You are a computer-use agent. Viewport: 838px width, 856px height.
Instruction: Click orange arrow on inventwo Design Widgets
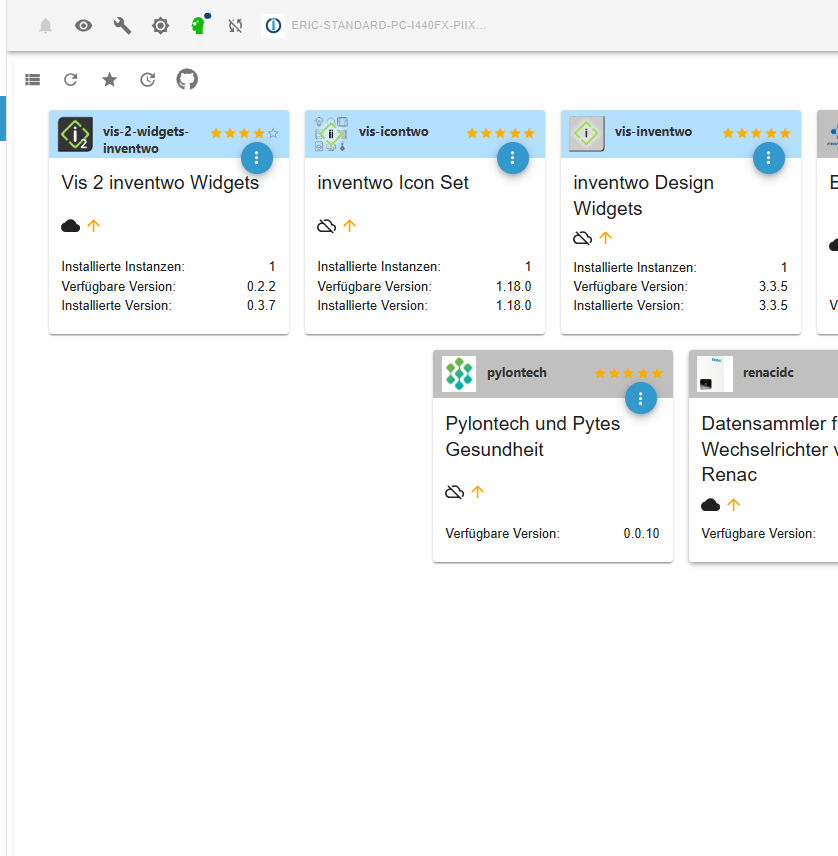[606, 237]
